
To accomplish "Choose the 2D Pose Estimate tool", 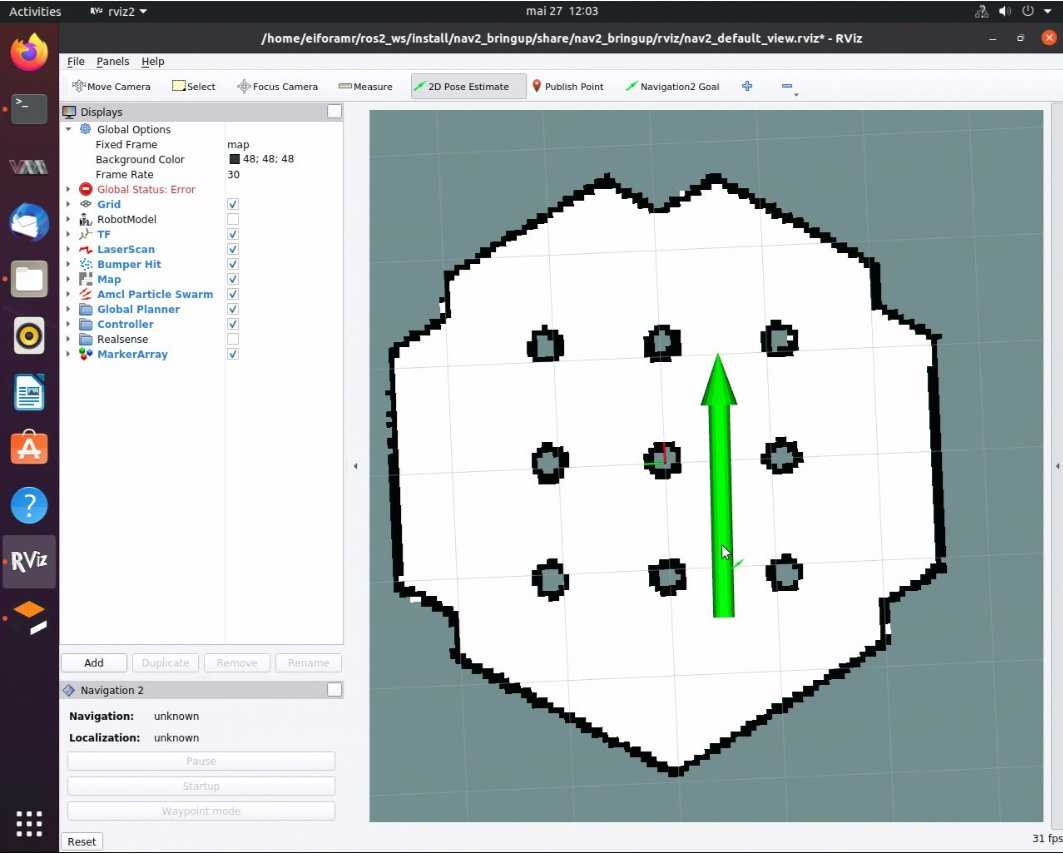I will [x=461, y=86].
